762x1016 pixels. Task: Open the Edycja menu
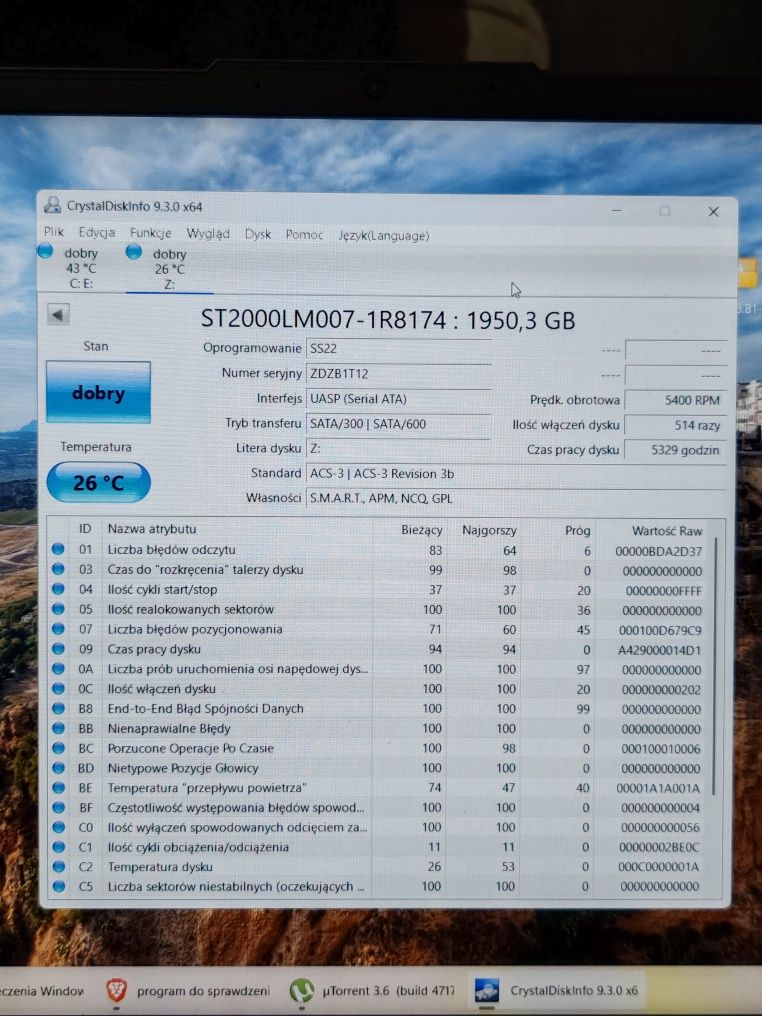[97, 233]
